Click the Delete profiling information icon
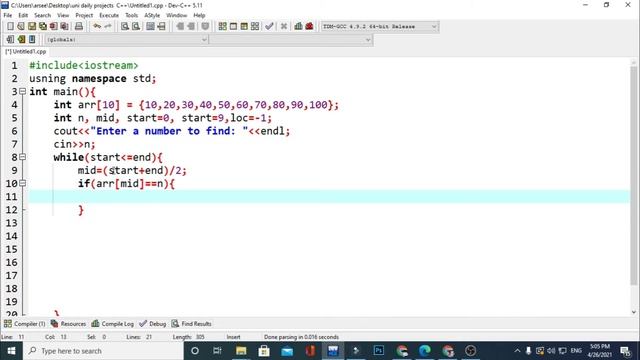 click(309, 27)
